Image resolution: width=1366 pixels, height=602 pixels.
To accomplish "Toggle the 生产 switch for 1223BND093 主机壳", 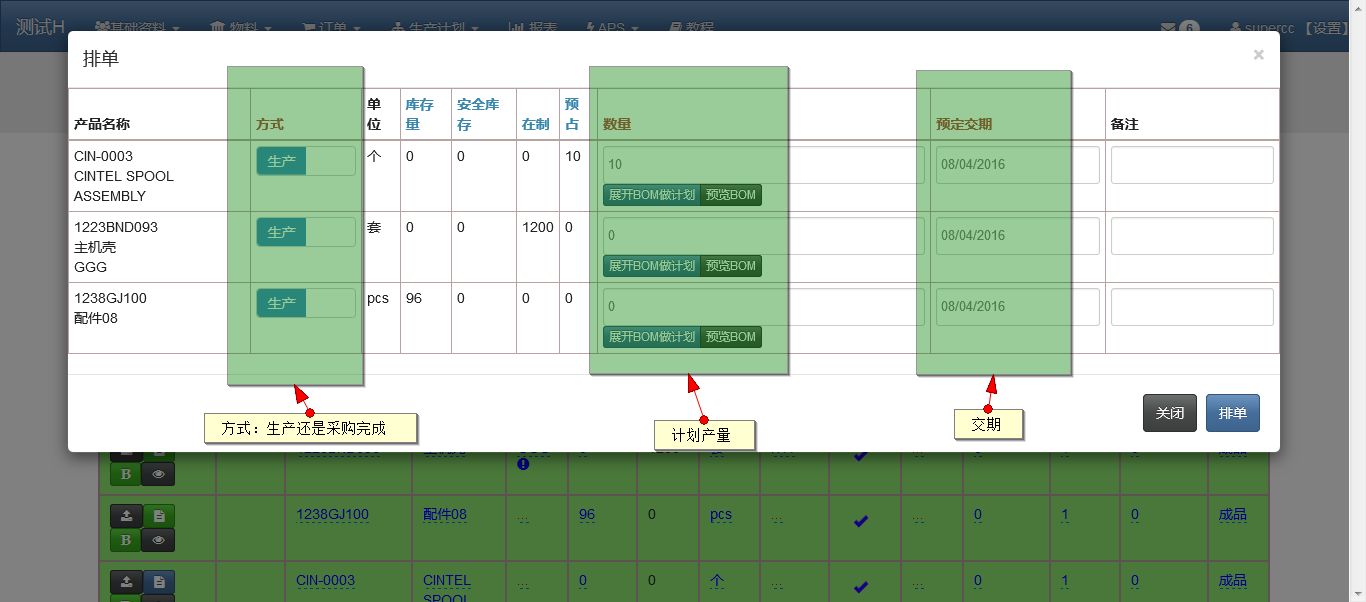I will 281,231.
